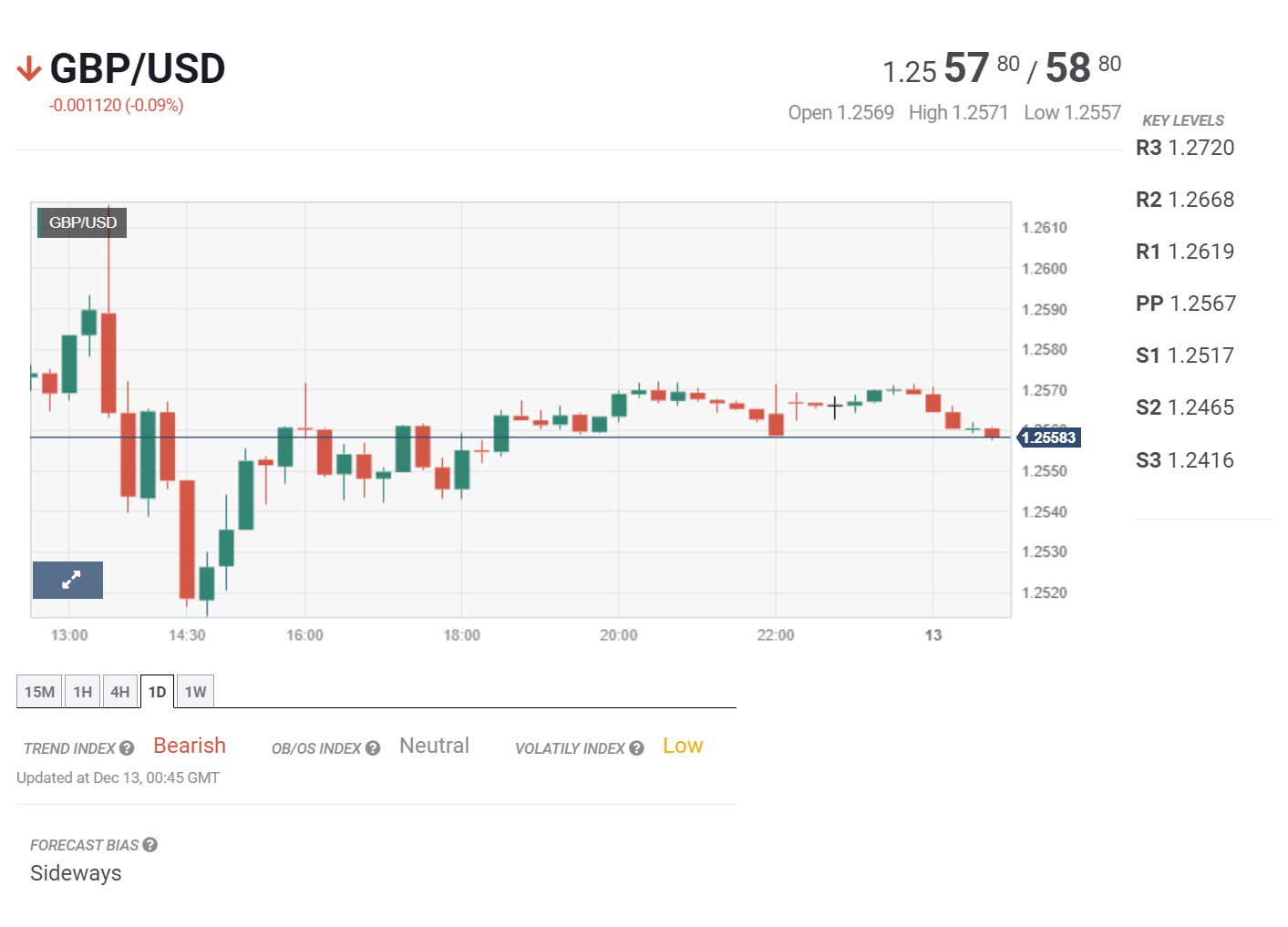Select the 15M timeframe tab
This screenshot has height=927, width=1288.
pyautogui.click(x=39, y=692)
